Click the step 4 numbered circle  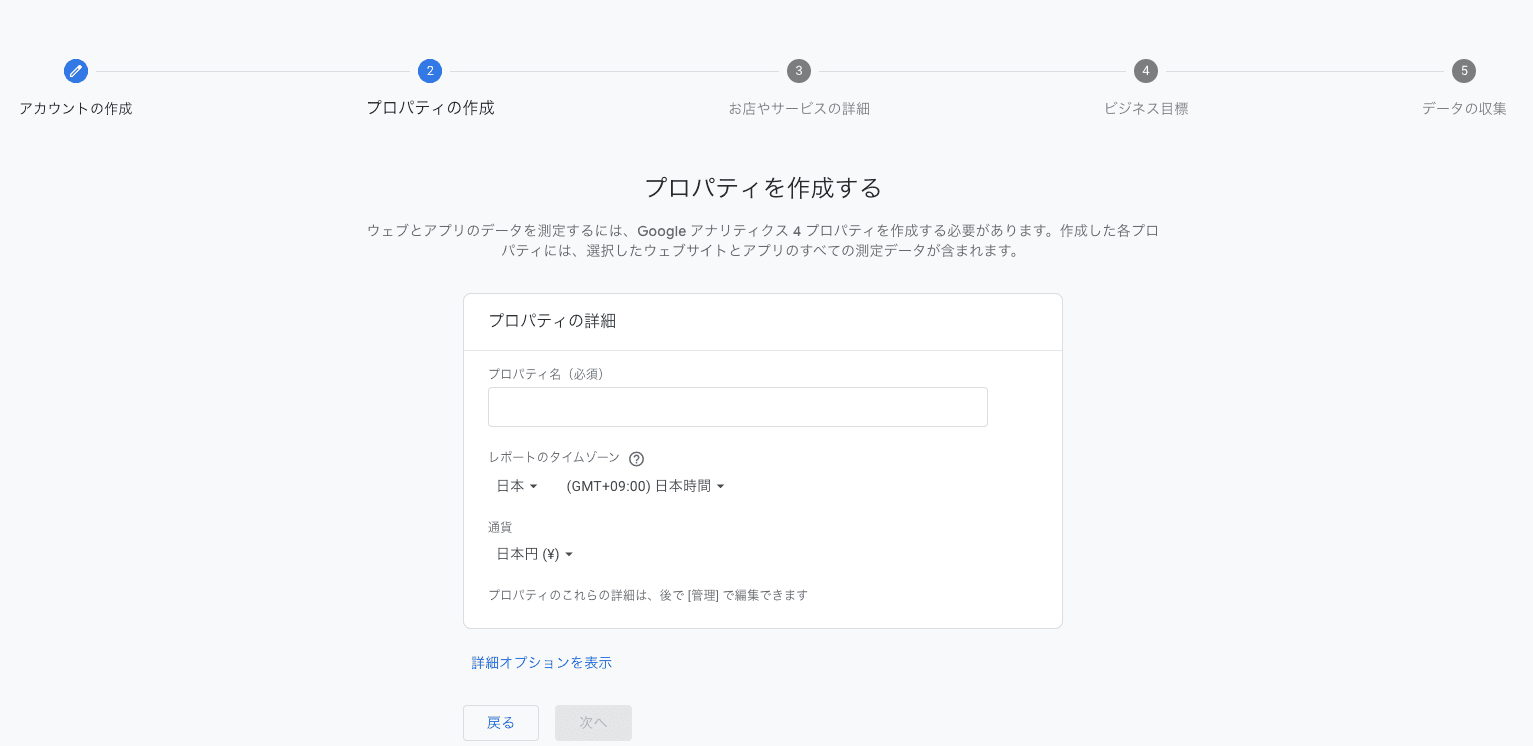(1145, 71)
